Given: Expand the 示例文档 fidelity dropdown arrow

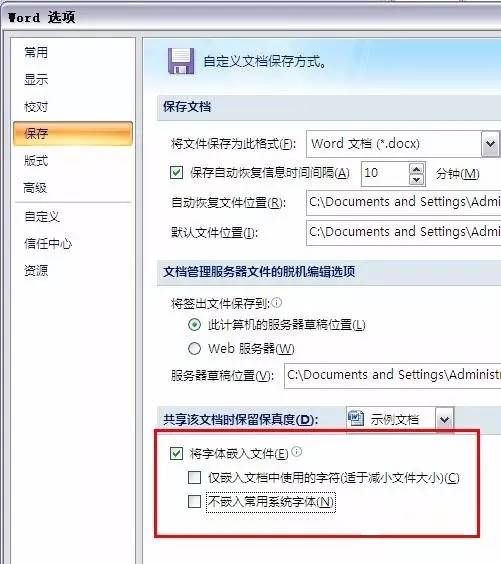Looking at the screenshot, I should 445,419.
